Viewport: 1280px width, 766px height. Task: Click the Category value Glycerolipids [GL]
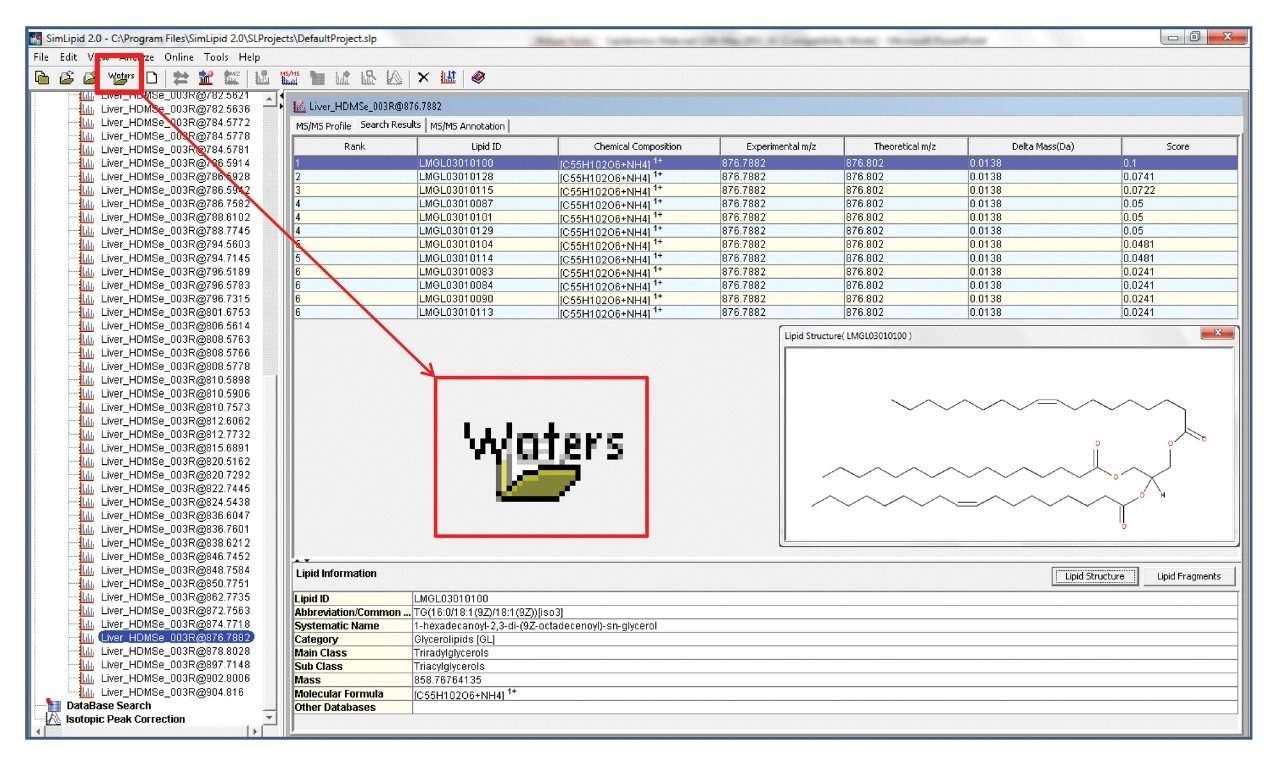click(x=824, y=639)
